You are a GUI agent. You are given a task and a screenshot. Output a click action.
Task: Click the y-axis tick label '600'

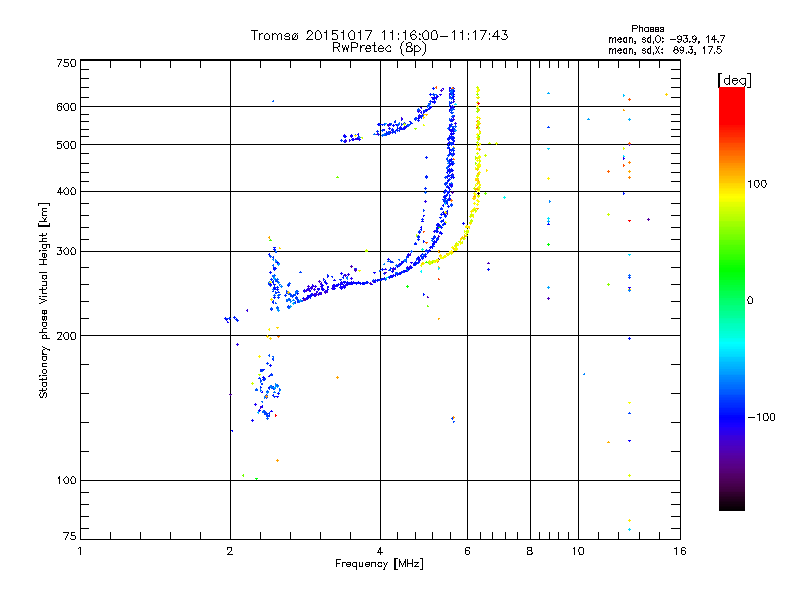(66, 107)
